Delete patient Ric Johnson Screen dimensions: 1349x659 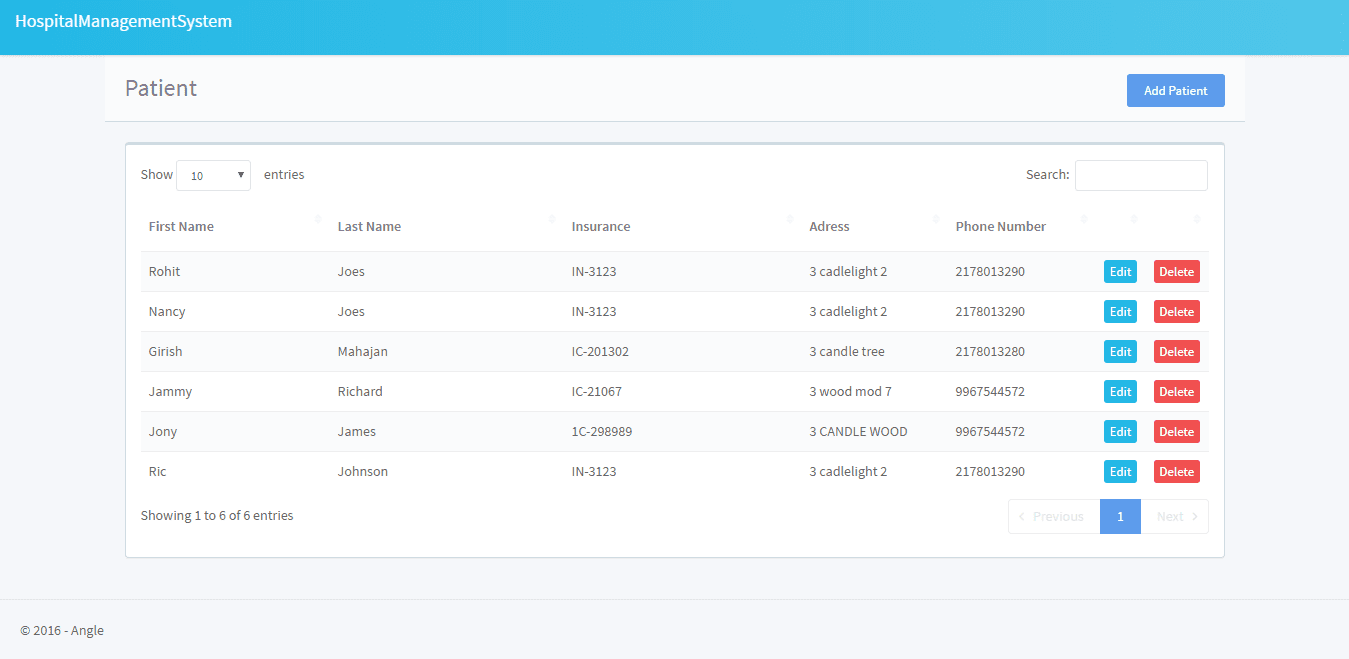[1176, 472]
